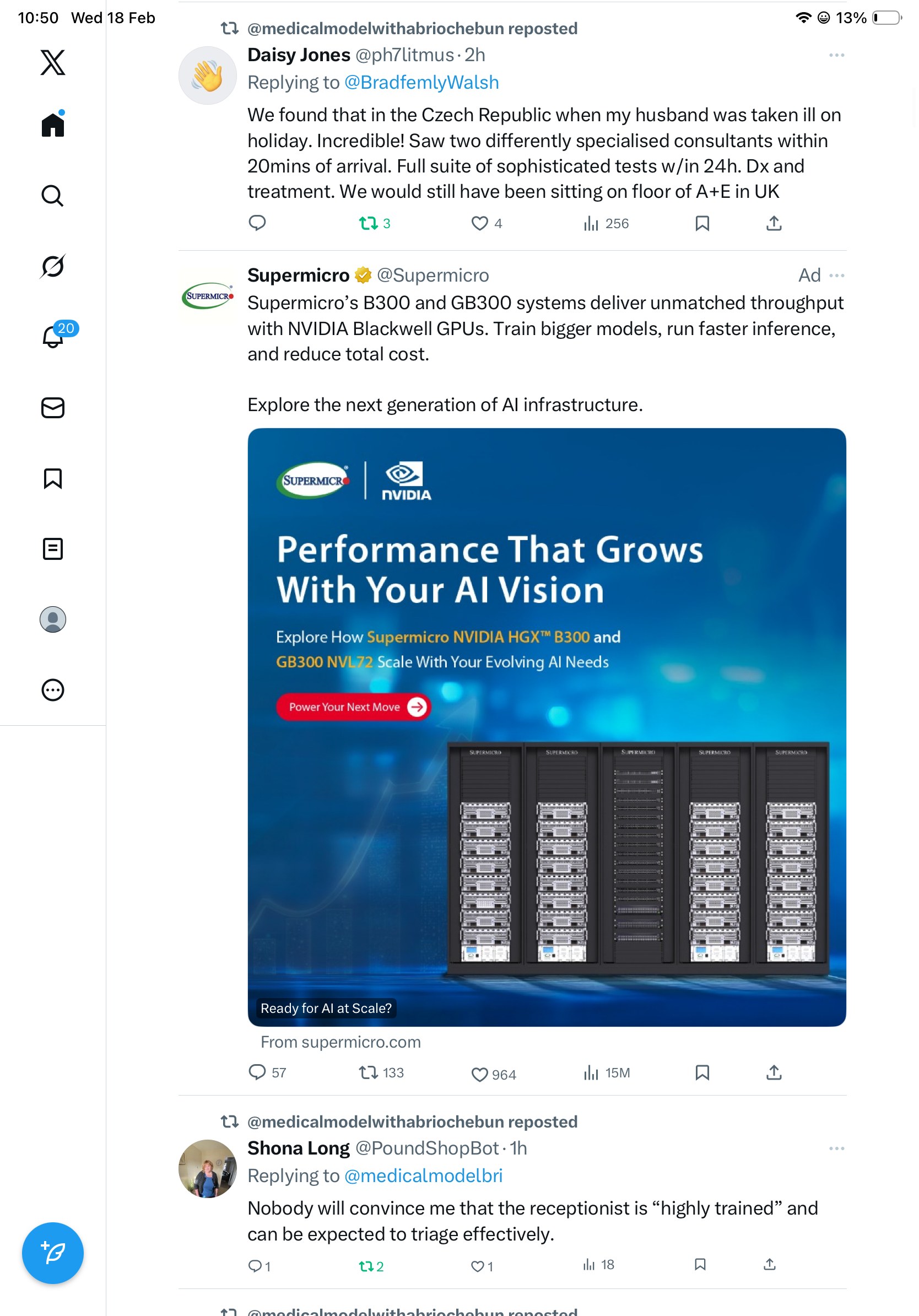Open Shona Long's profile picture
The image size is (919, 1316).
point(207,1168)
